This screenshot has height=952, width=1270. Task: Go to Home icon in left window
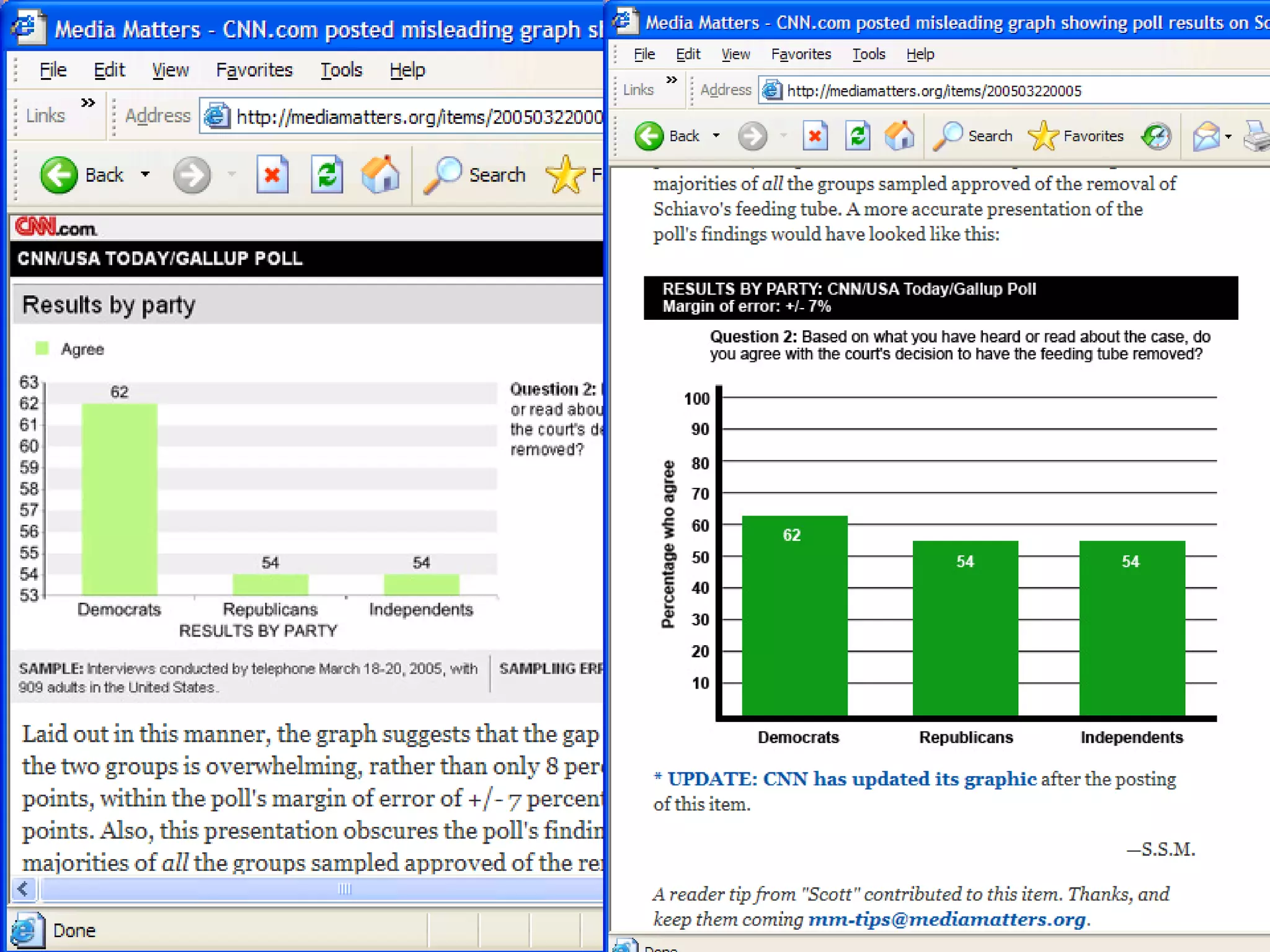[x=380, y=175]
